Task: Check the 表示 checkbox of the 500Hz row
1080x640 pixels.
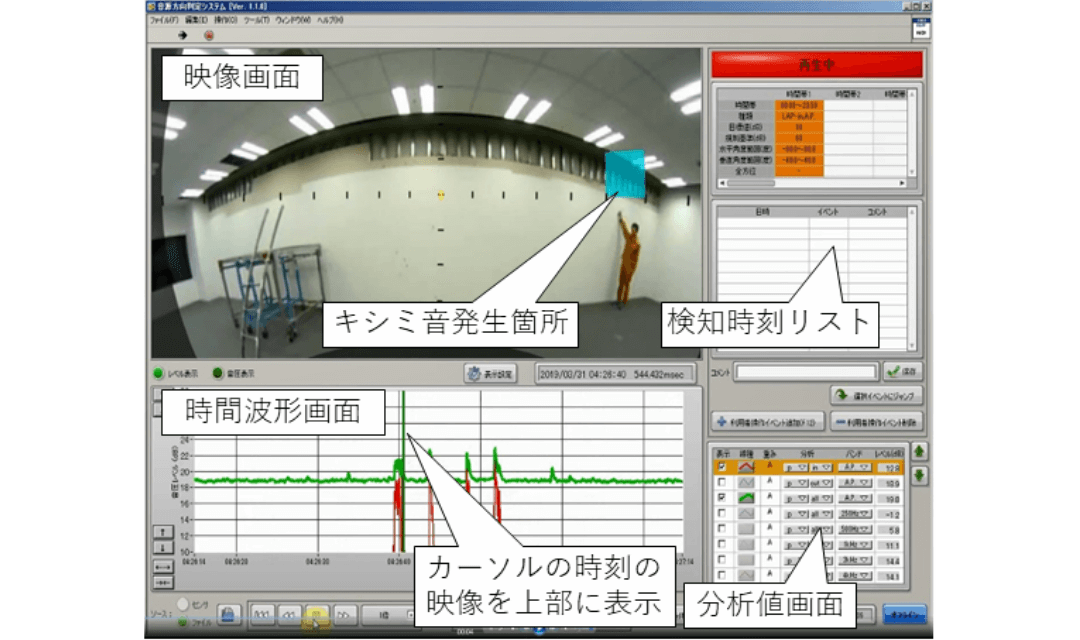Action: coord(722,528)
